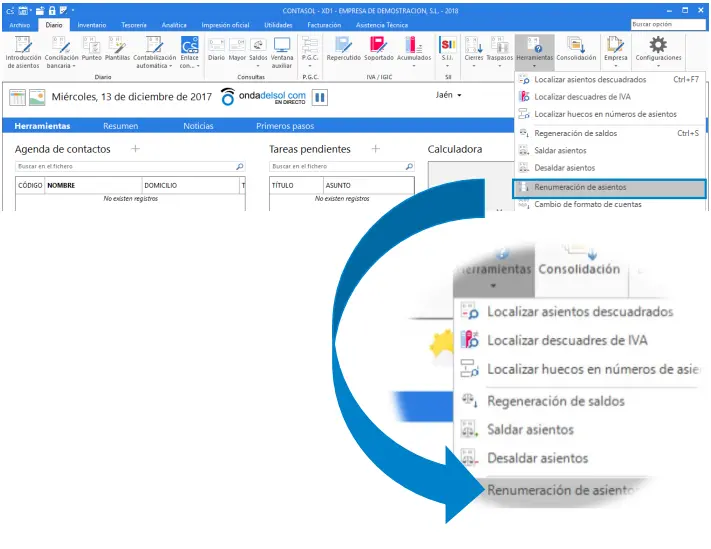Expand the P.G.C. dropdown

pos(310,66)
